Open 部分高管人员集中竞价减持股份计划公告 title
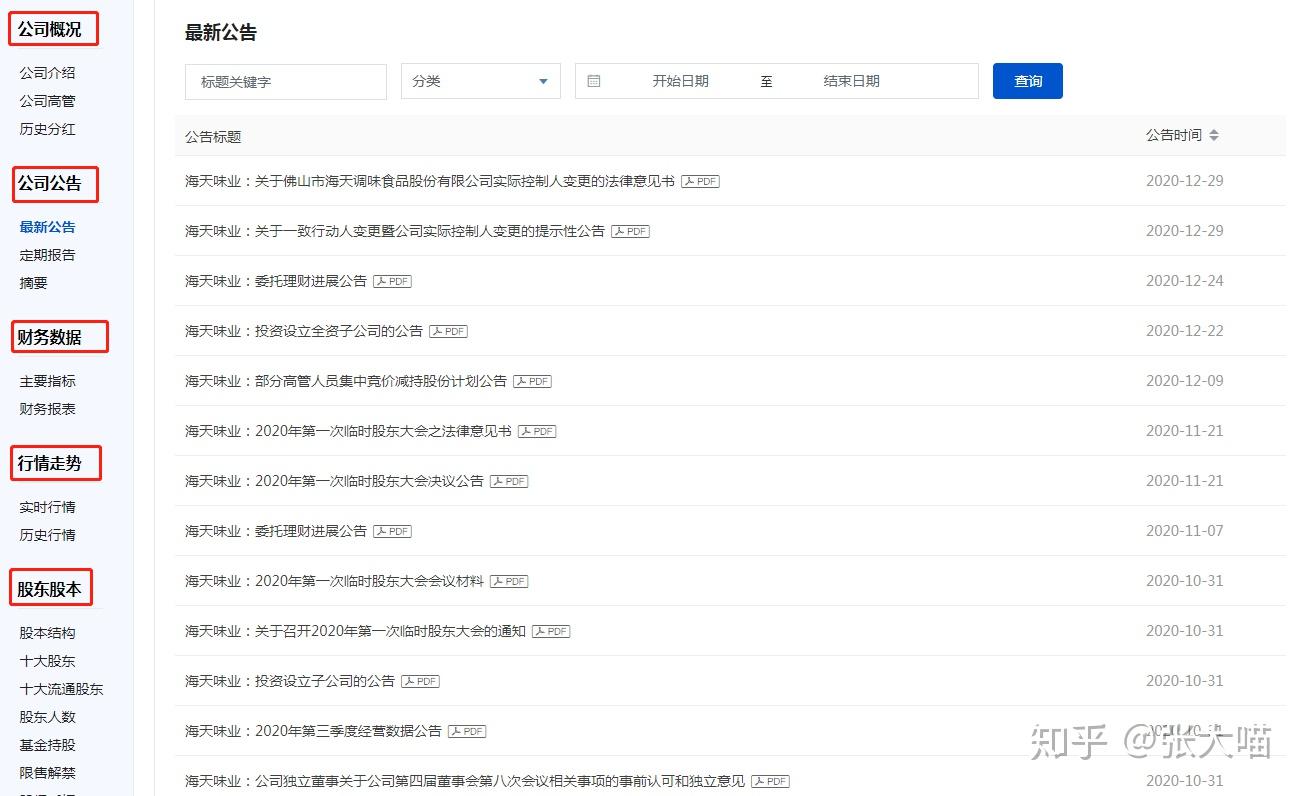1305x796 pixels. coord(346,381)
